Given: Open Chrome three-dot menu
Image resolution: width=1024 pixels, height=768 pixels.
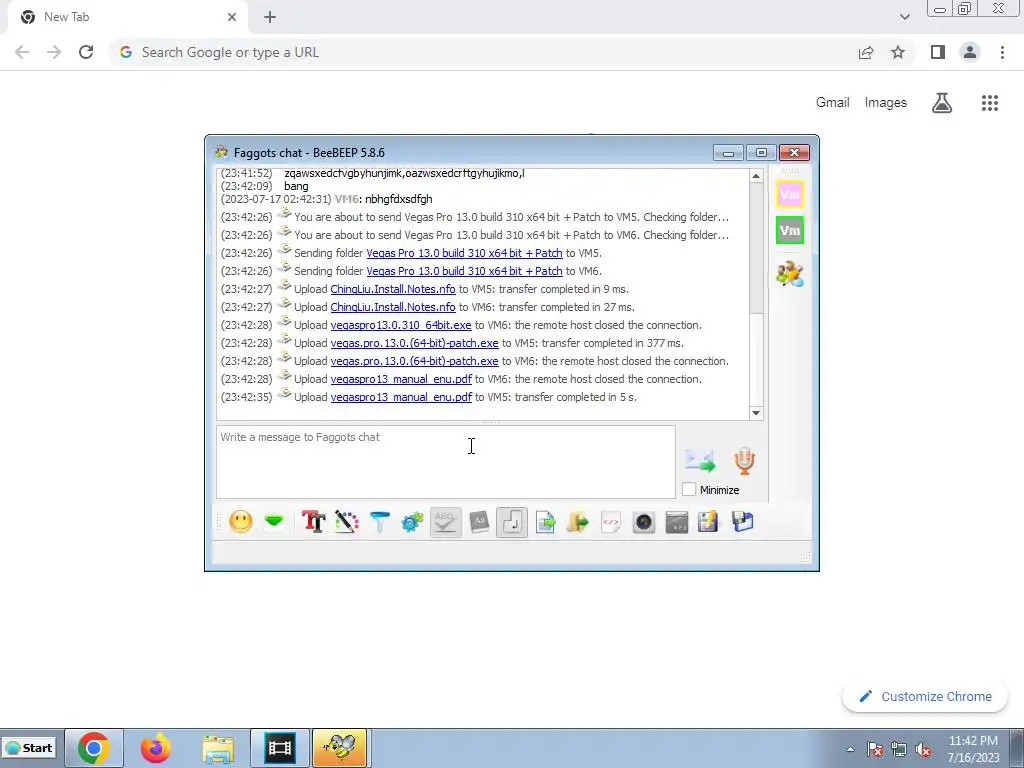Looking at the screenshot, I should pyautogui.click(x=1002, y=52).
